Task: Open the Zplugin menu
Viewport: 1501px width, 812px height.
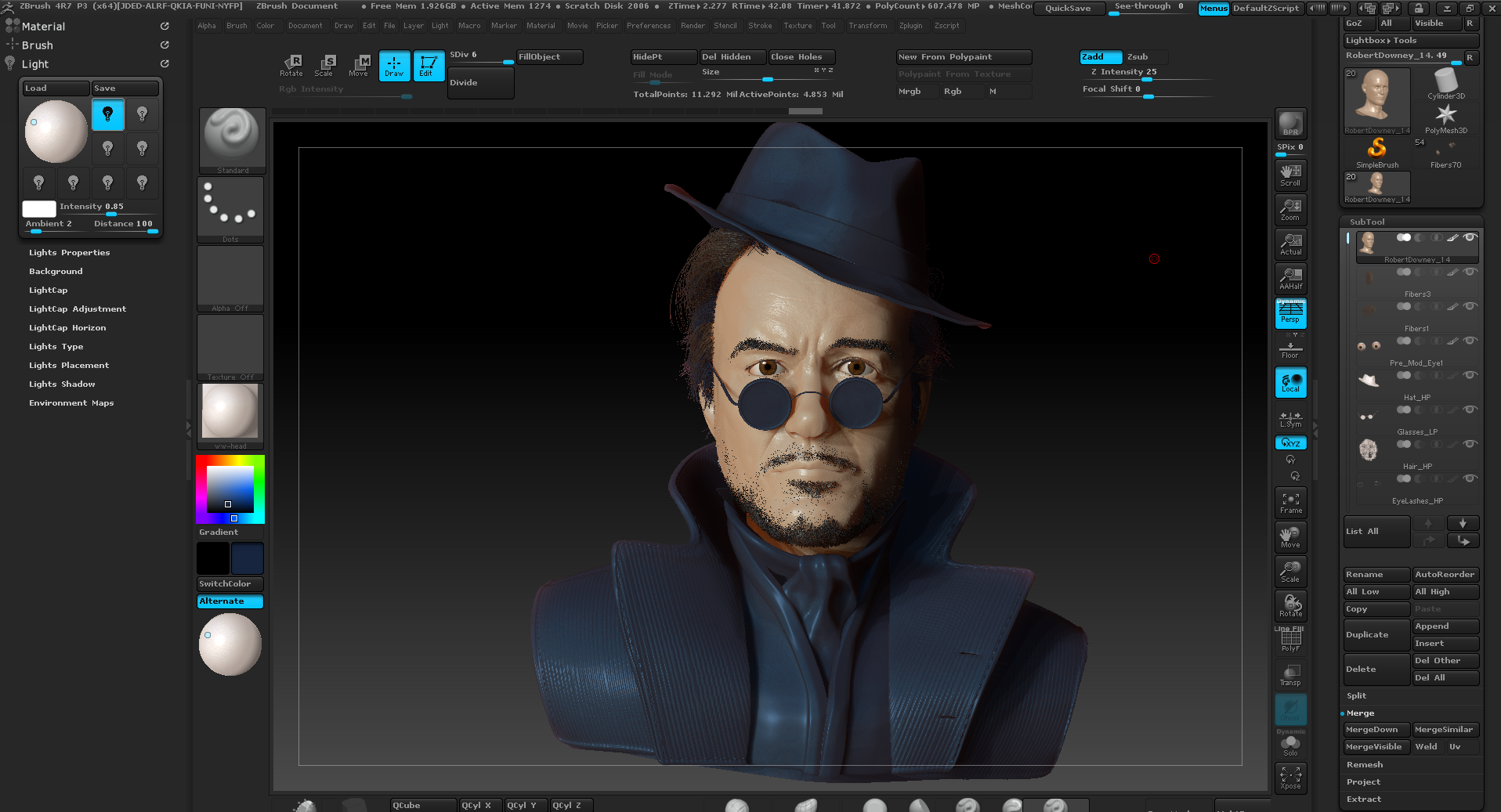Action: pos(911,26)
